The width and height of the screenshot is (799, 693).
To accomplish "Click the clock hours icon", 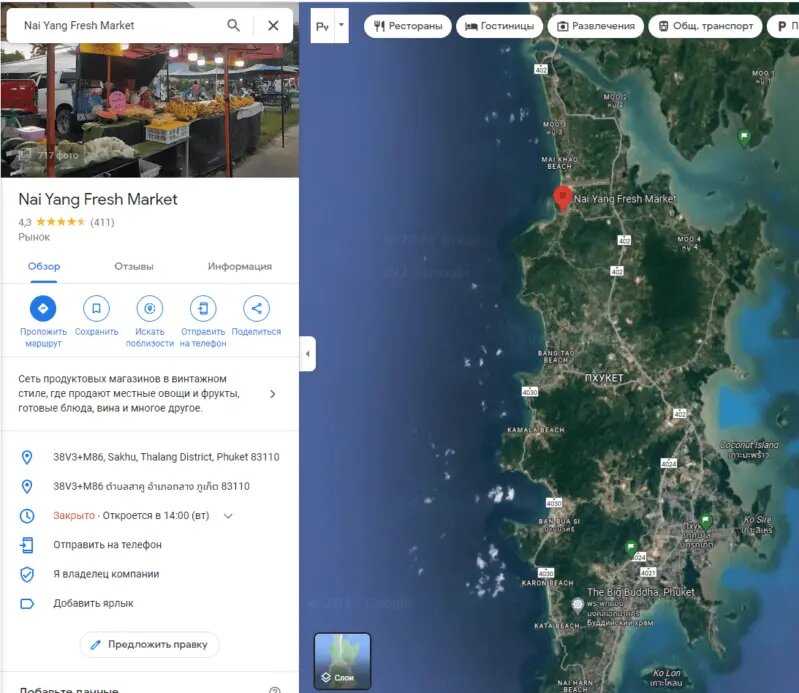I will (27, 516).
